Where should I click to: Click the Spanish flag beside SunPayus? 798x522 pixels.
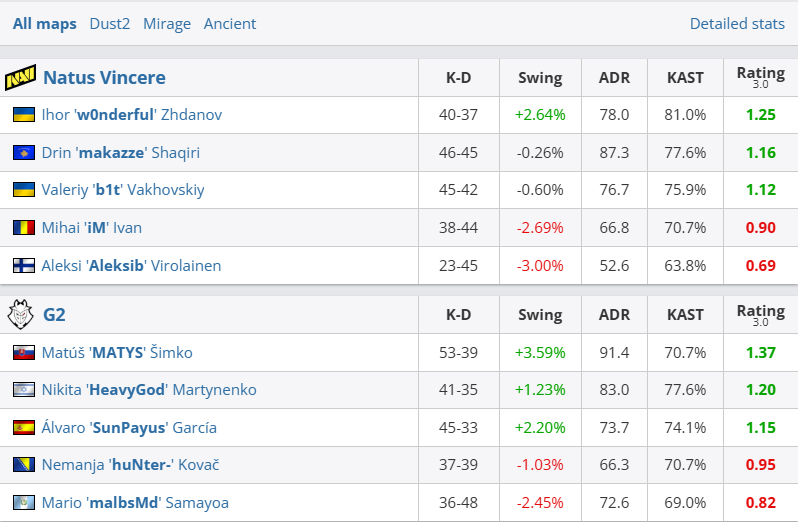(x=23, y=428)
